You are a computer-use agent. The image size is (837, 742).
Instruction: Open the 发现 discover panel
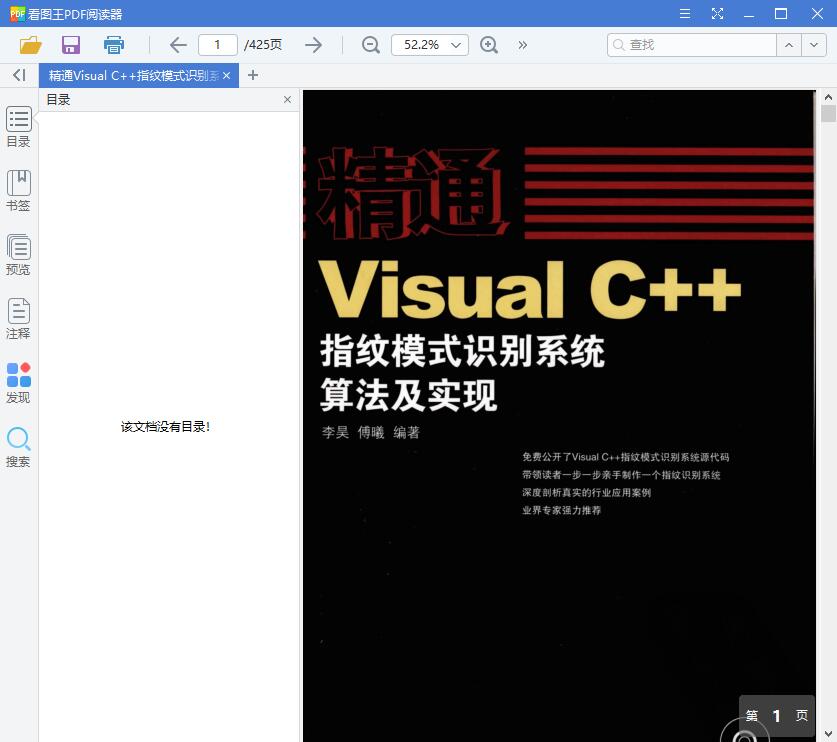click(19, 383)
